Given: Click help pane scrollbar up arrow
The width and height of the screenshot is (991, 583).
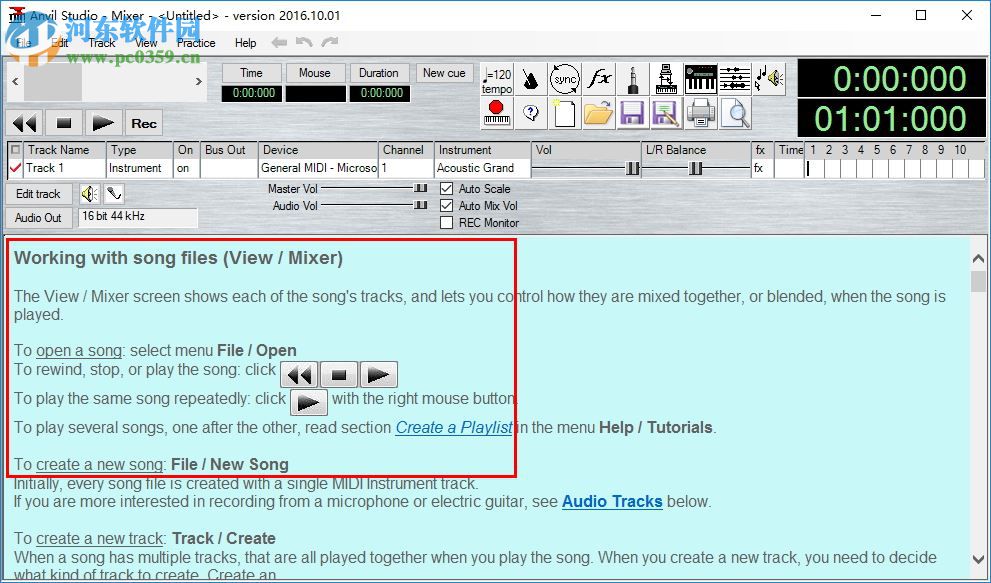Looking at the screenshot, I should coord(978,259).
